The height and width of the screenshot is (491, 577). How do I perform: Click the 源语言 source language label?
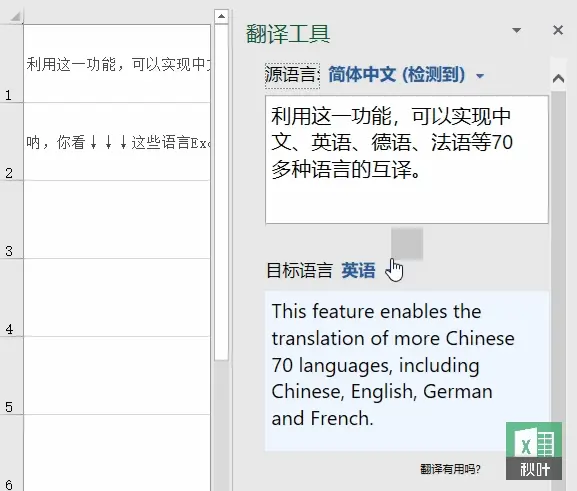[x=292, y=75]
